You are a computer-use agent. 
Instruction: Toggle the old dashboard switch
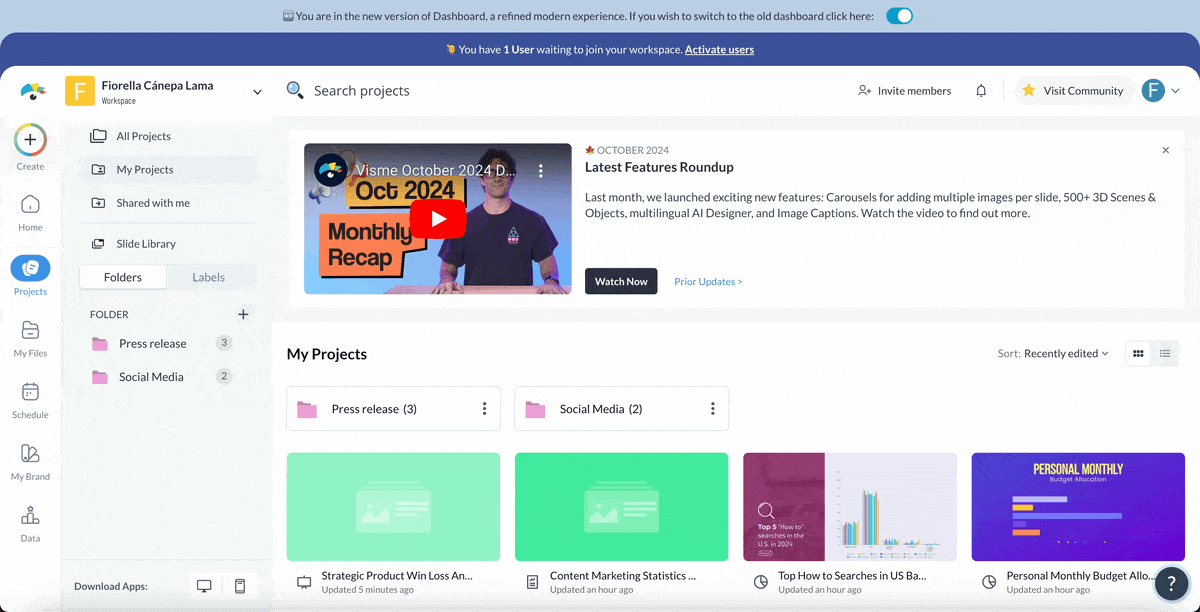(899, 16)
